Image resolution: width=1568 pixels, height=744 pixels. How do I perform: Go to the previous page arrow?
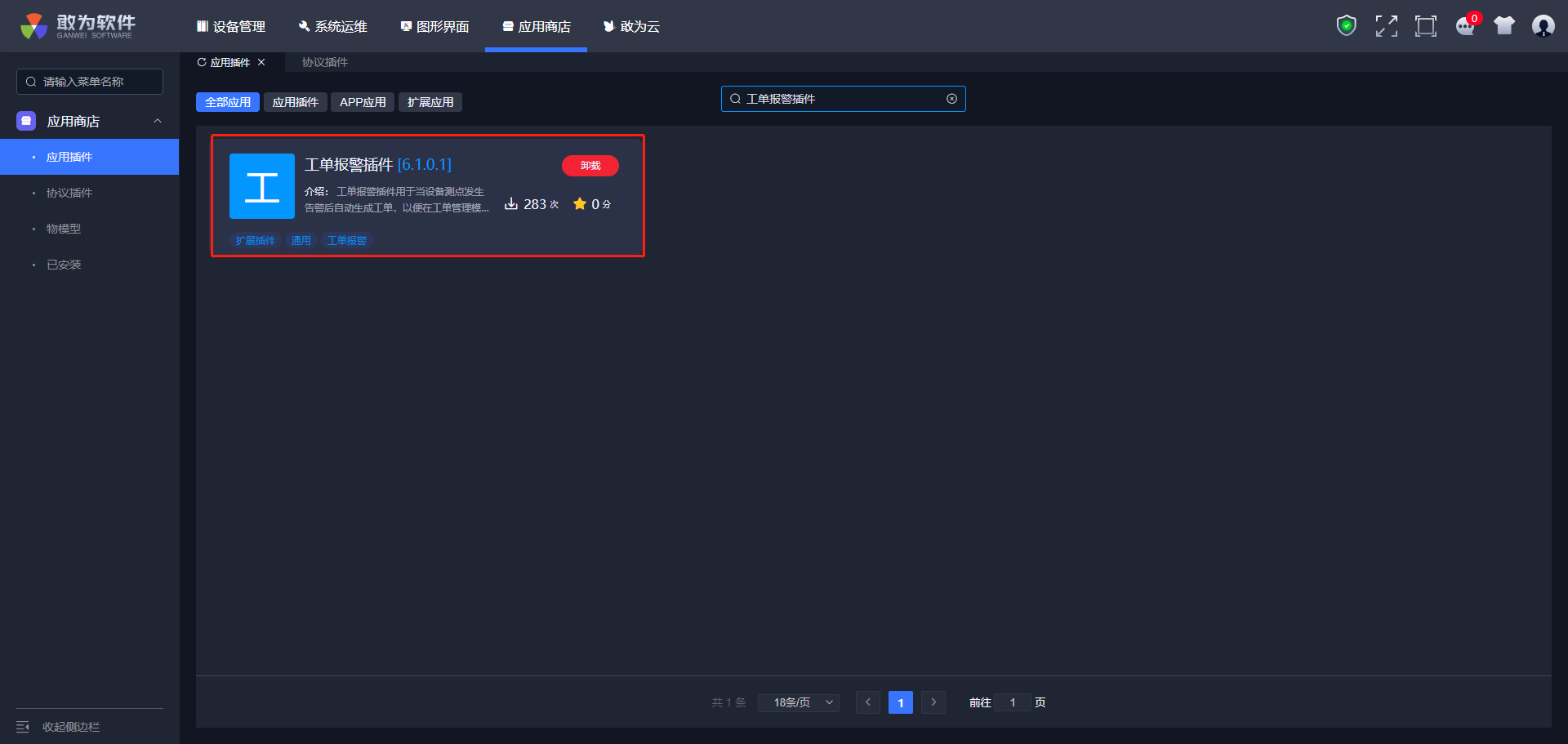pyautogui.click(x=868, y=702)
